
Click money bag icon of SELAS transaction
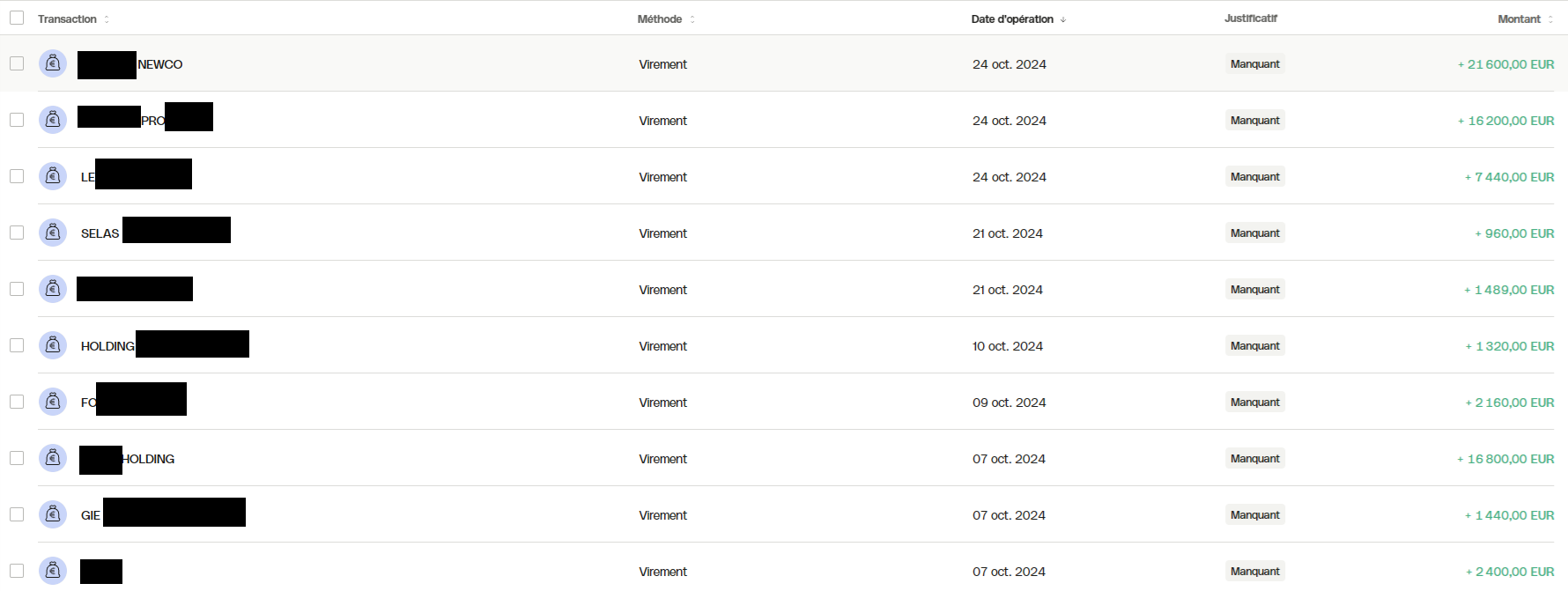[53, 233]
